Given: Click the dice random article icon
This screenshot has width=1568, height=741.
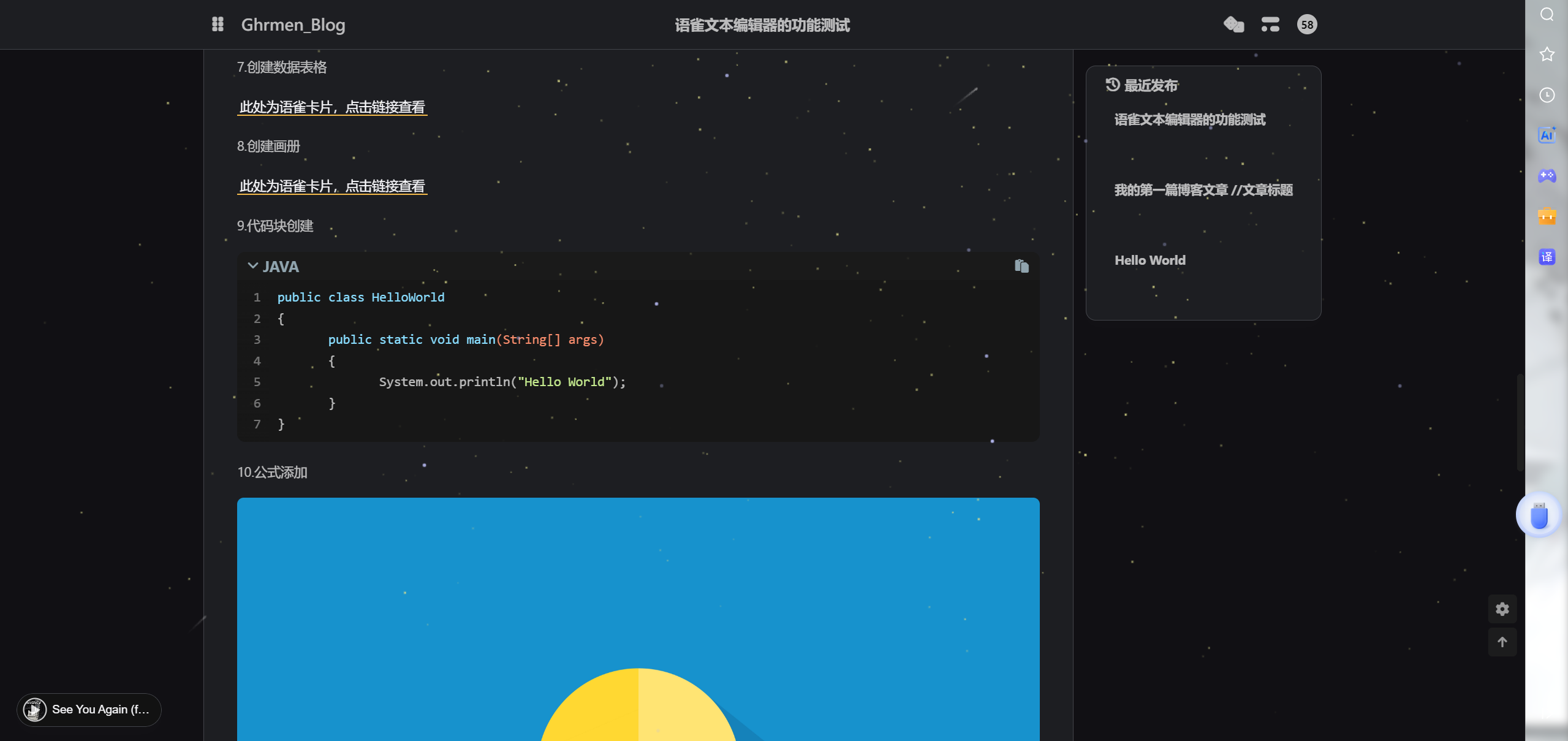Looking at the screenshot, I should (1233, 25).
